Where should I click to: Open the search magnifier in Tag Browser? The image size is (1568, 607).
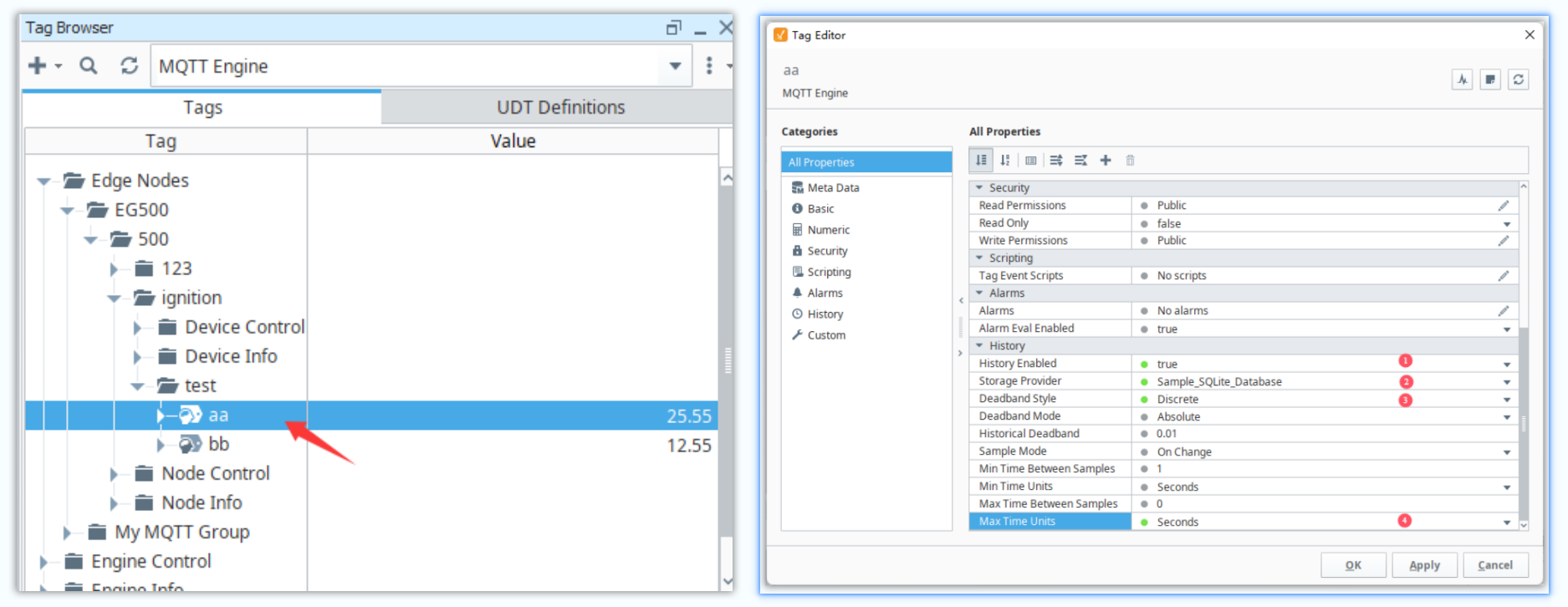click(88, 65)
